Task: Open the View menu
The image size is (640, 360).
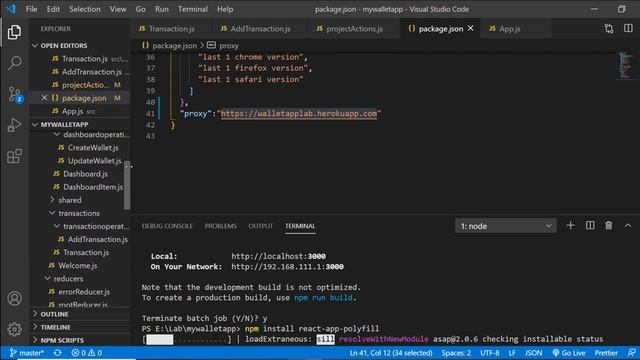Action: pos(118,9)
